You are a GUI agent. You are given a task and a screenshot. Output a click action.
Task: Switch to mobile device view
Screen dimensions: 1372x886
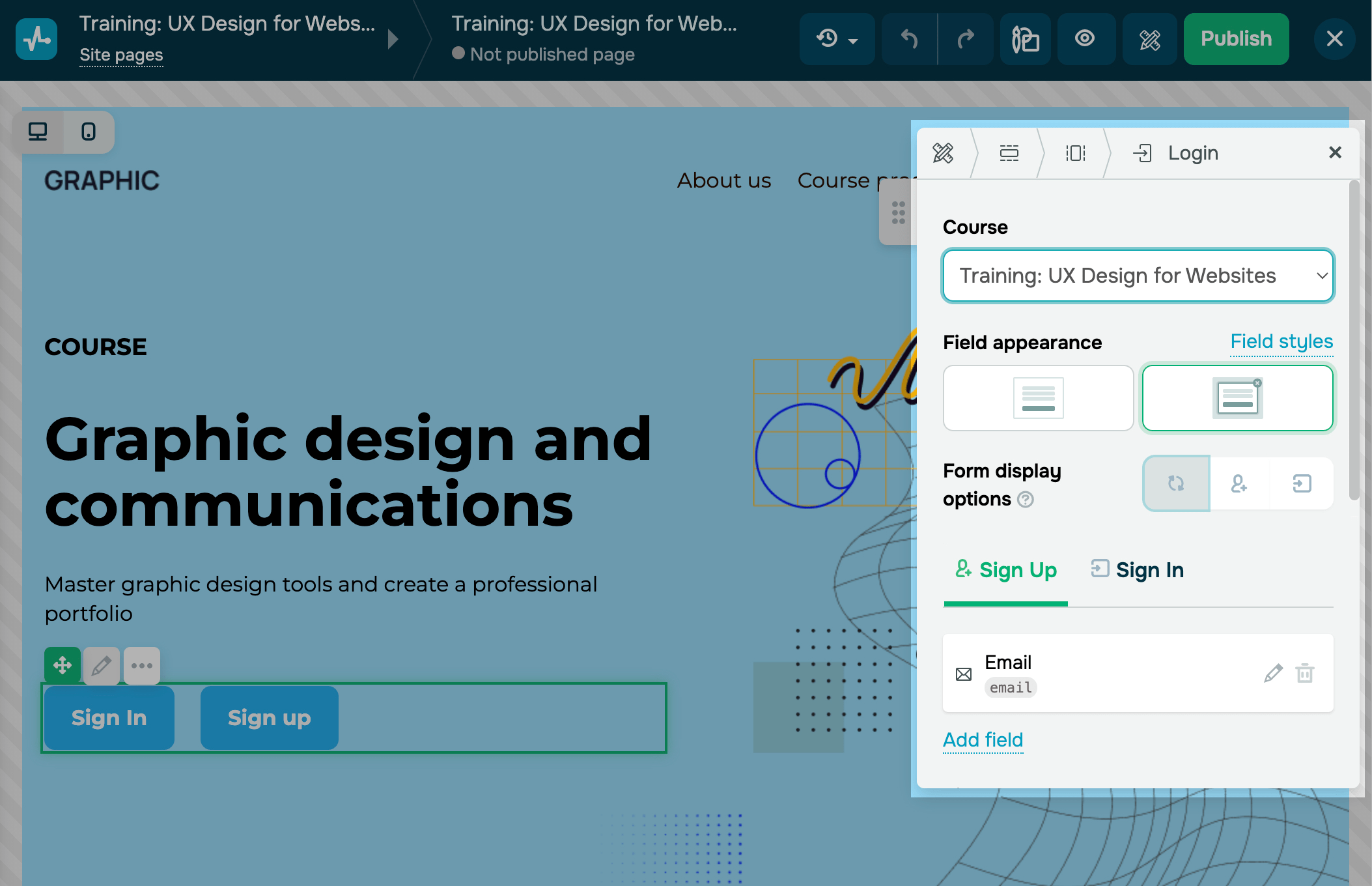(x=89, y=132)
